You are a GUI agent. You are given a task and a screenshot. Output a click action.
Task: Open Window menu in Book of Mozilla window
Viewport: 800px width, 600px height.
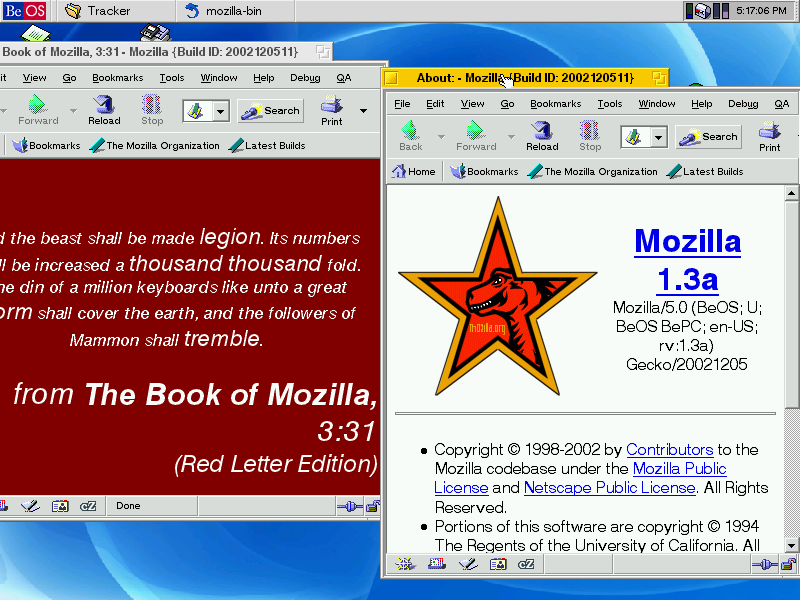[218, 78]
